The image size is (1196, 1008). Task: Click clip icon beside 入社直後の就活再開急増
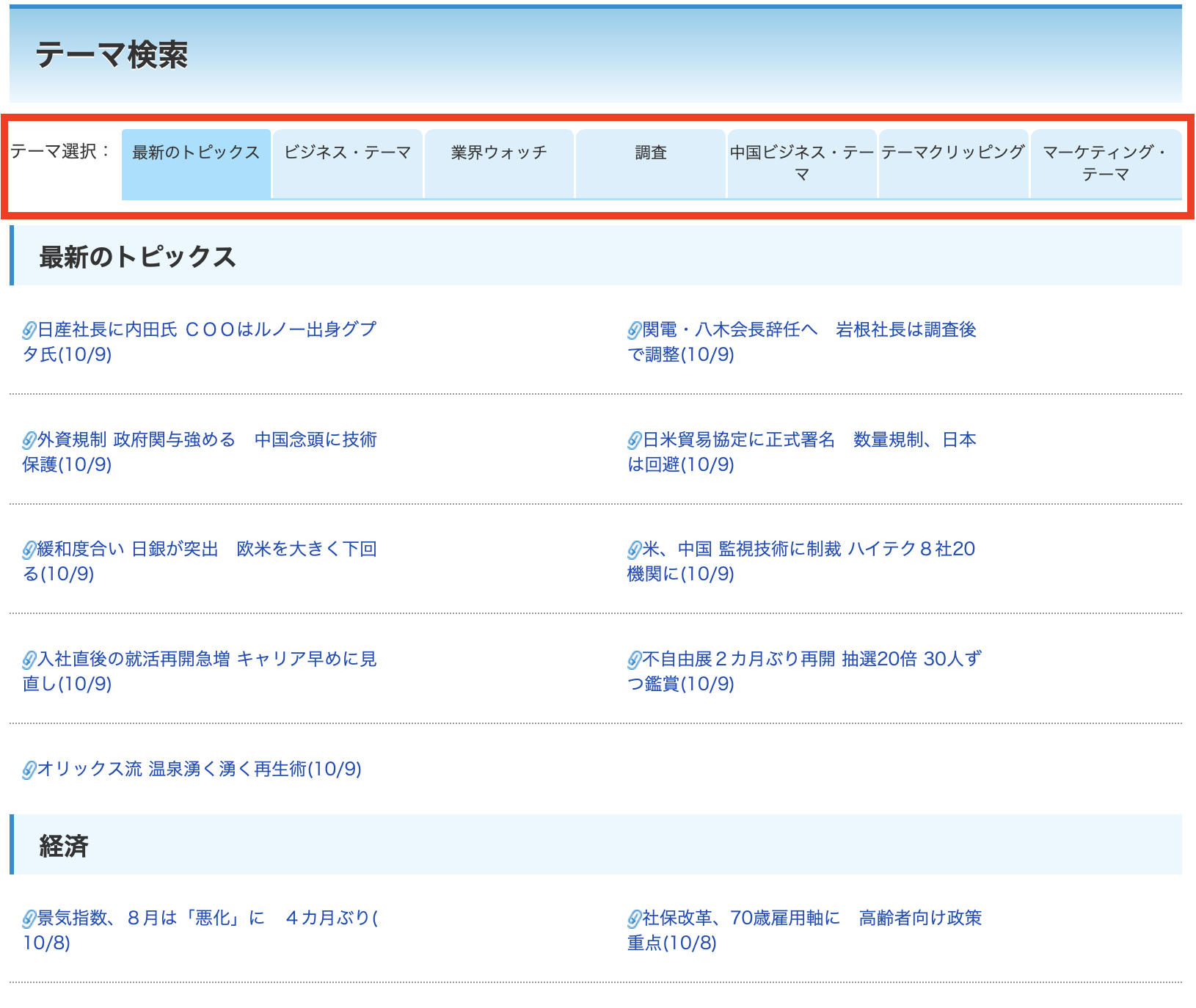click(29, 660)
